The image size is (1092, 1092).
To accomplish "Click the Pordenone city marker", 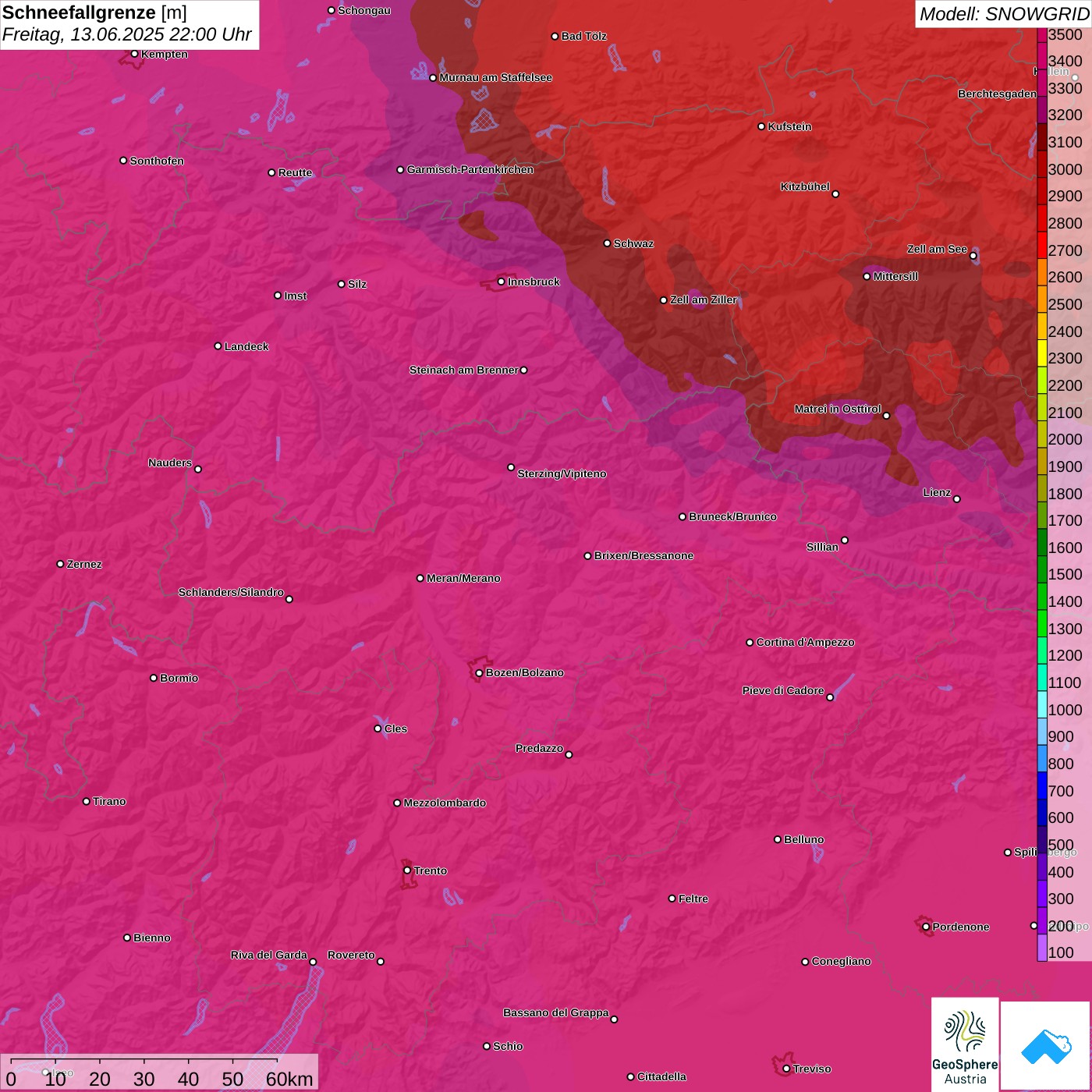I will point(926,927).
